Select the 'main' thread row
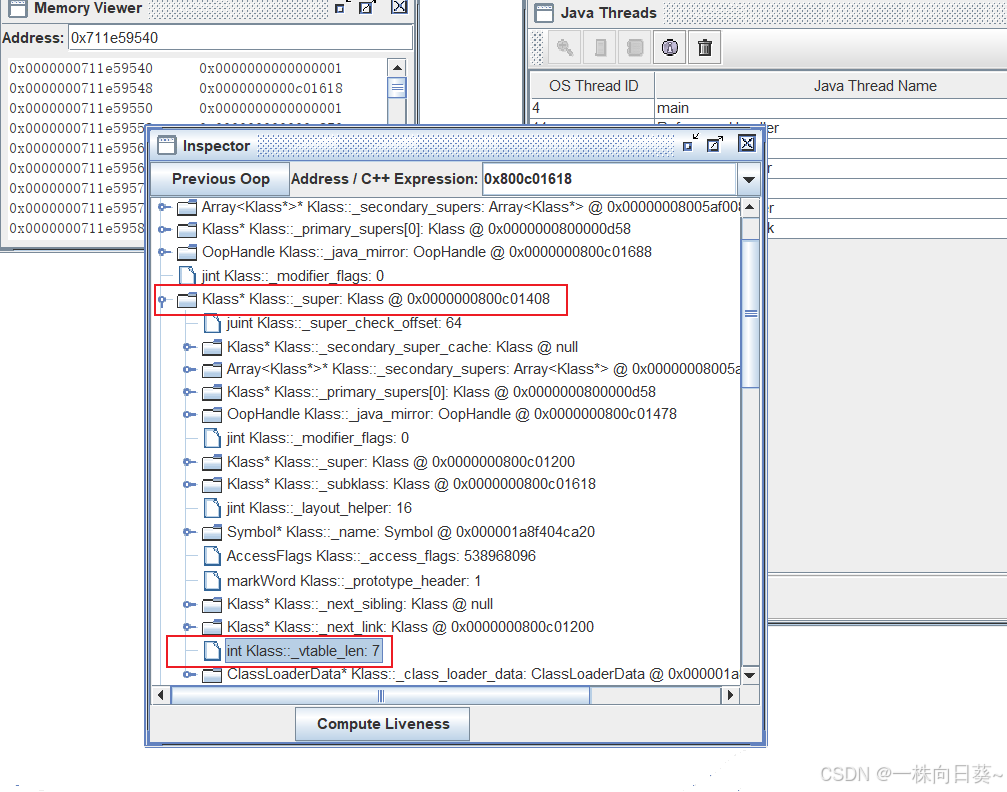 click(769, 108)
